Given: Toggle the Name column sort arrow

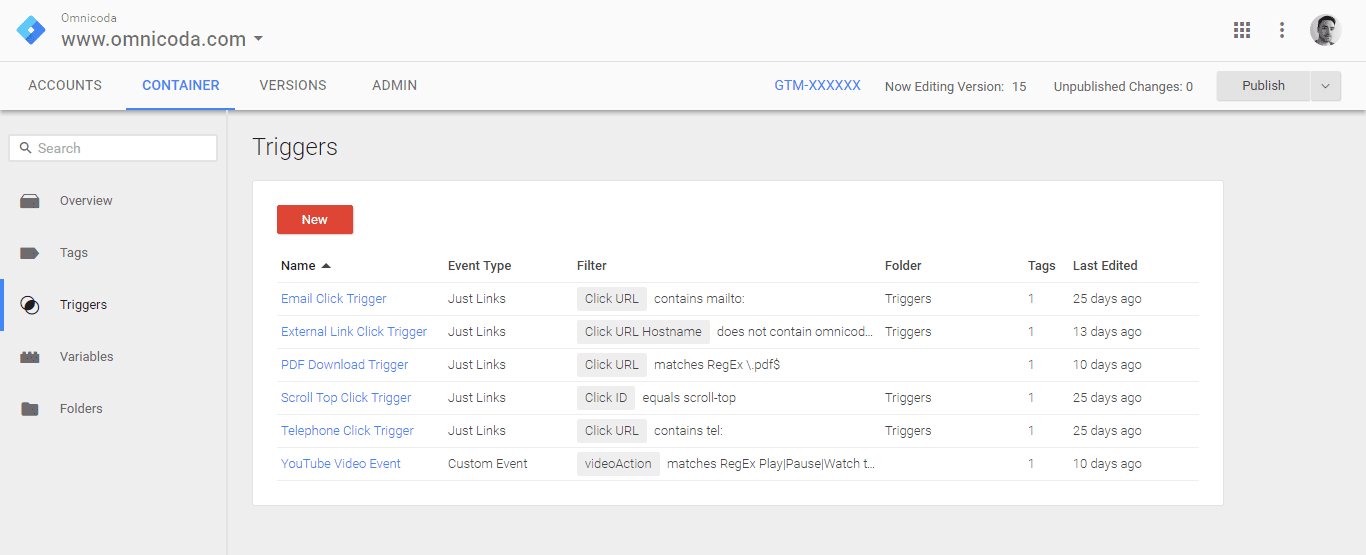Looking at the screenshot, I should (x=326, y=266).
